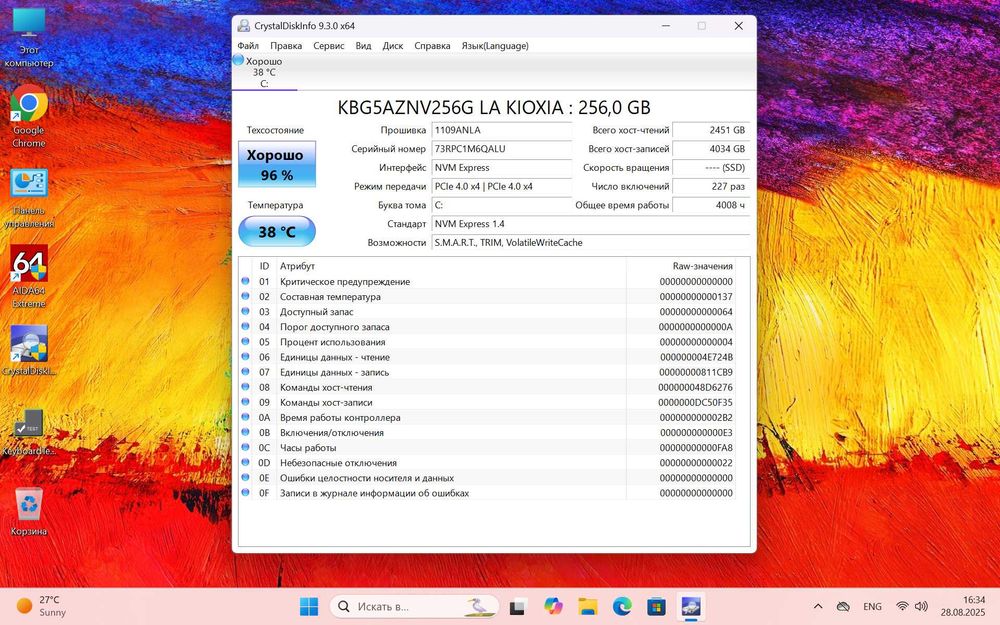
Task: Select row 0B Включения/отключения
Action: (x=487, y=432)
